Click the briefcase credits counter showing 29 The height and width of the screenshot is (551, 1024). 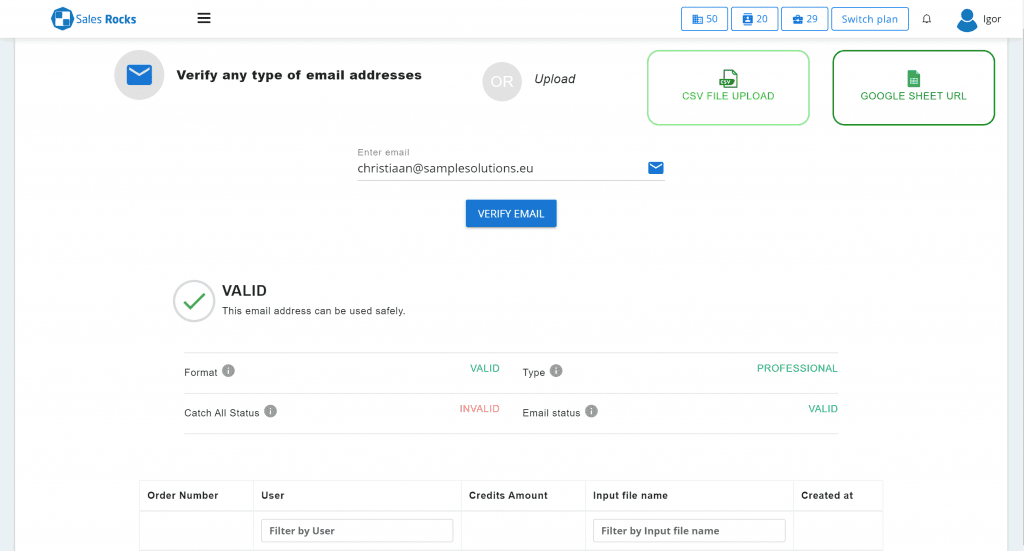[x=804, y=19]
